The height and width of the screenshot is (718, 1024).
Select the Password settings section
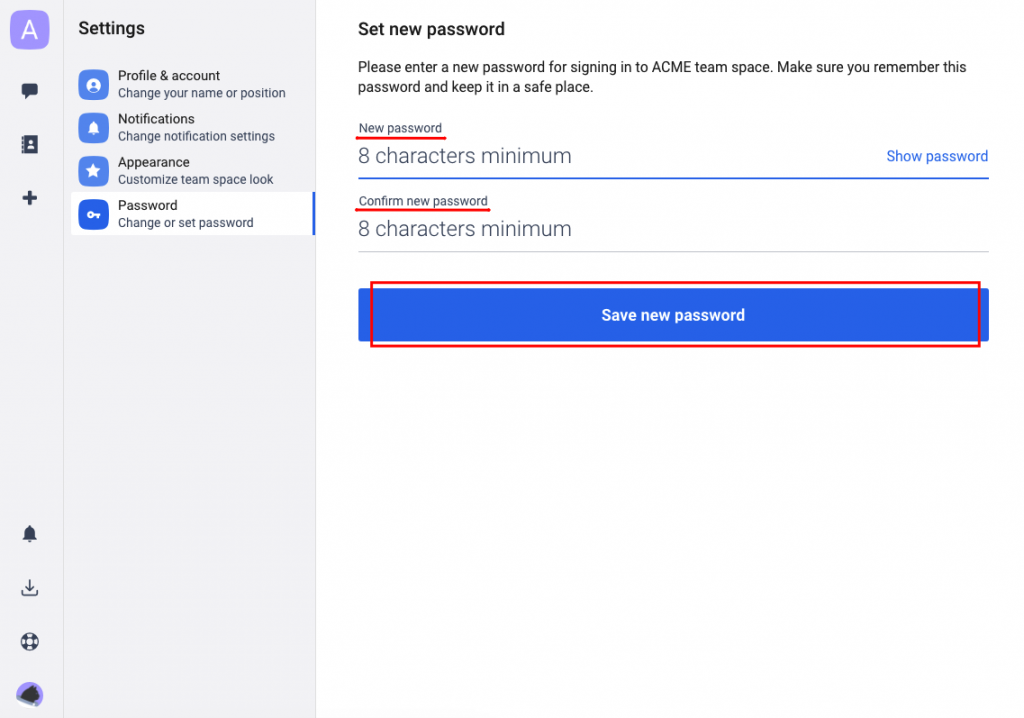[x=190, y=213]
